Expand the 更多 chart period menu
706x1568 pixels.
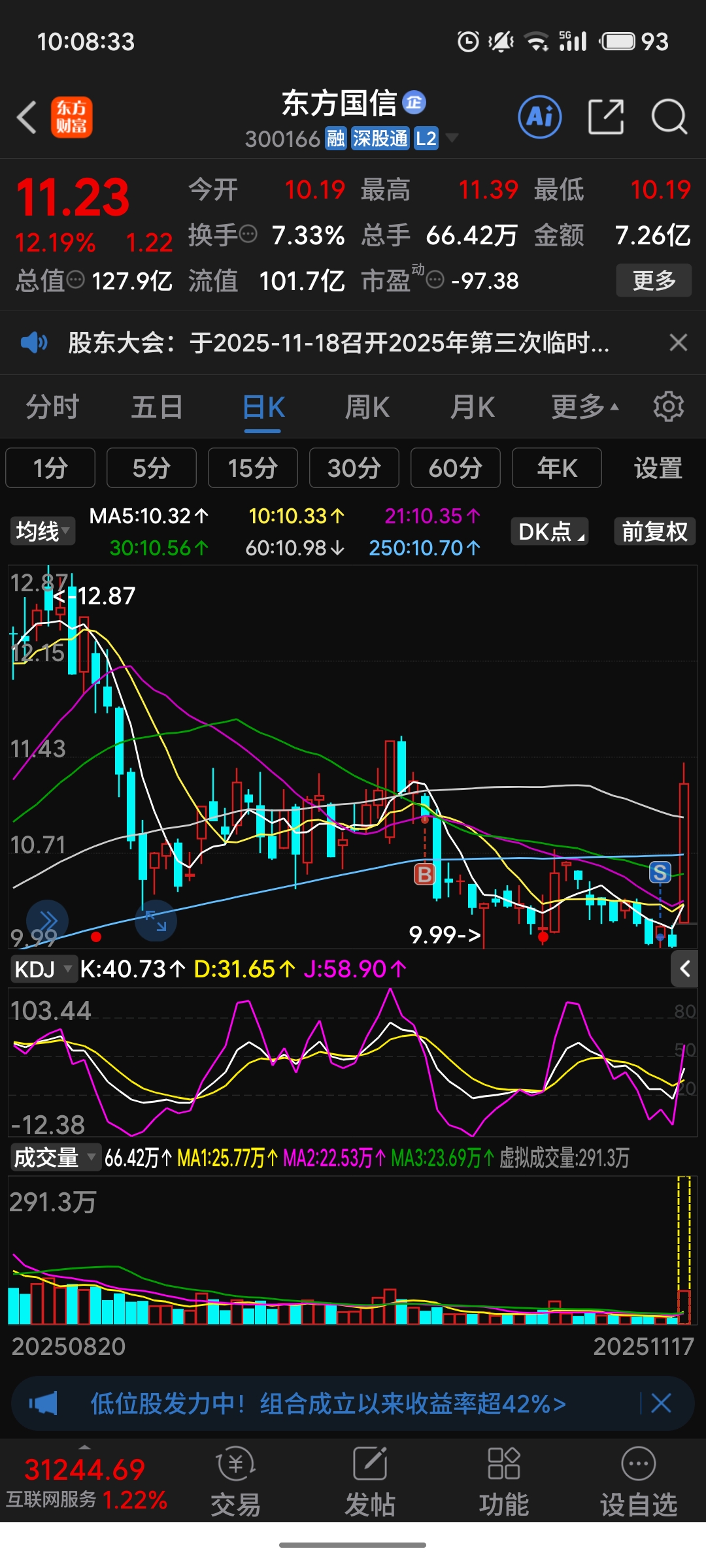point(584,407)
